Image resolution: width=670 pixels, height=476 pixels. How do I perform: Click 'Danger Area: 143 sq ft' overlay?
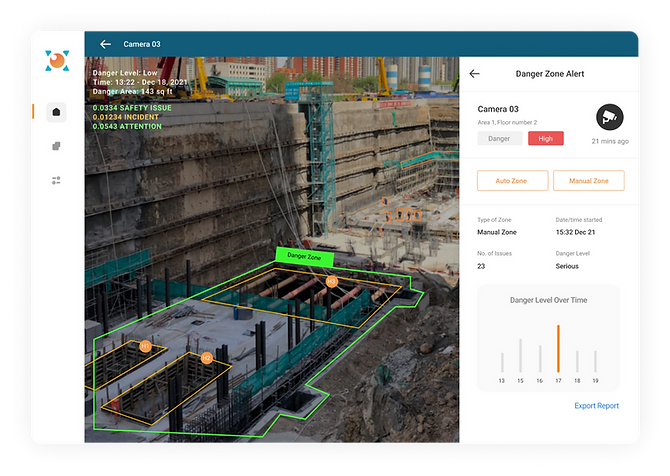click(x=133, y=91)
